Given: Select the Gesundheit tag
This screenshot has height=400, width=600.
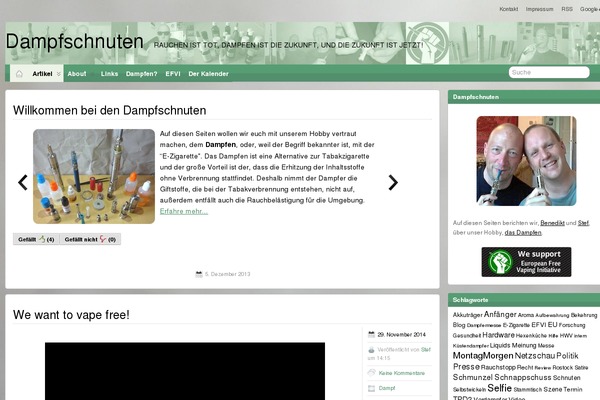Looking at the screenshot, I should [x=466, y=336].
